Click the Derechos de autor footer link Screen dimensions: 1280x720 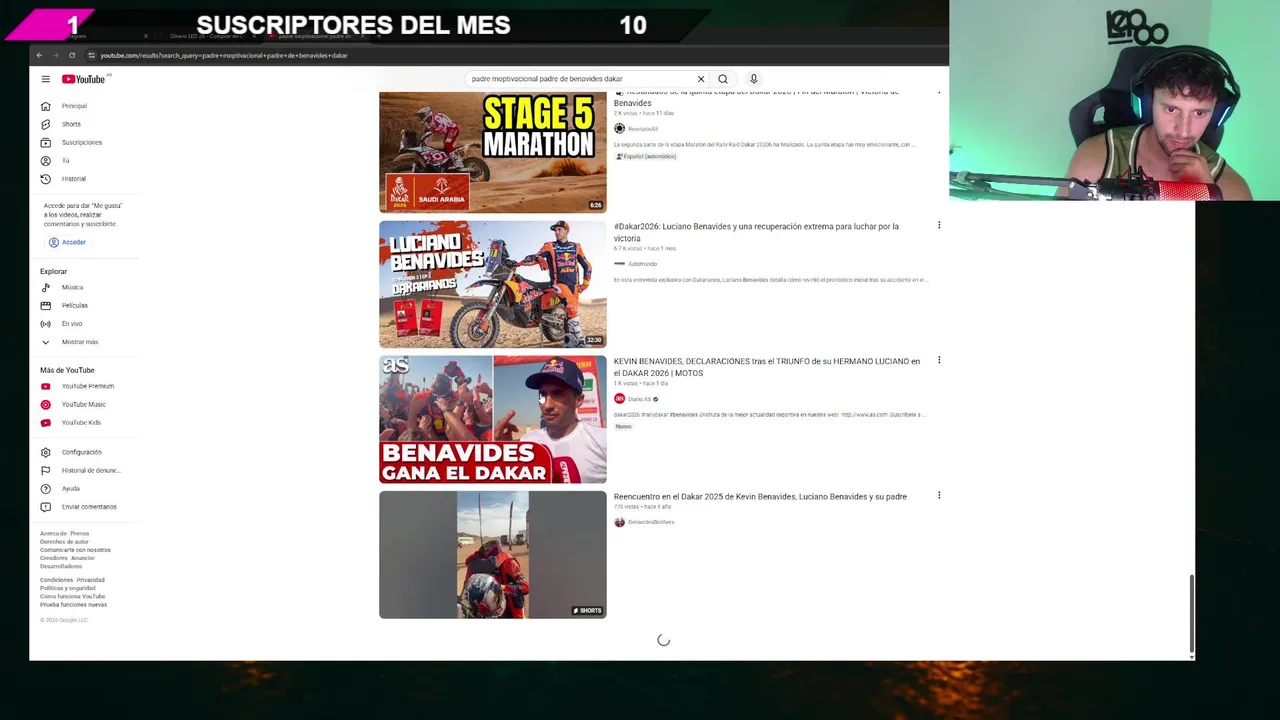(x=64, y=542)
